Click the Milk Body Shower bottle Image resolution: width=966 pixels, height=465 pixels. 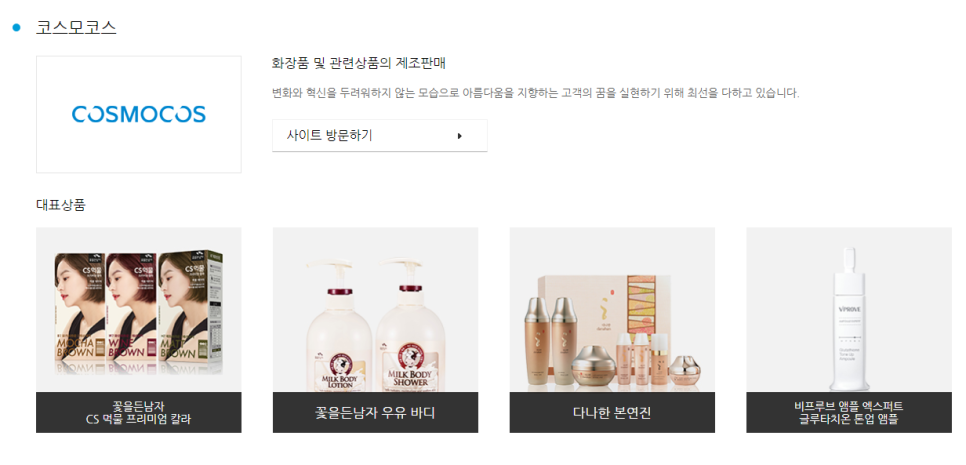pyautogui.click(x=410, y=325)
